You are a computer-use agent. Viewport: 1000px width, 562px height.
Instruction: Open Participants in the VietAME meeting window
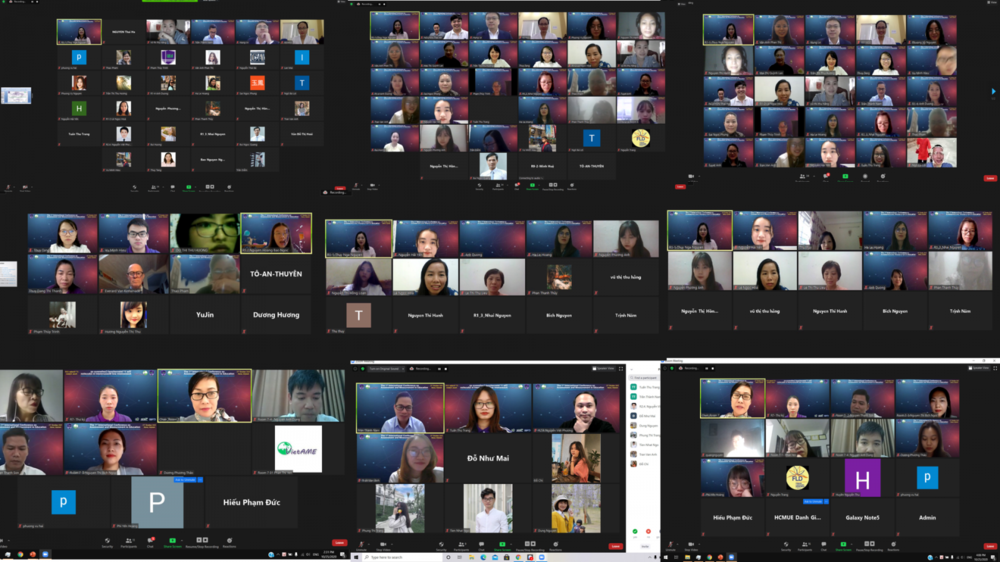(128, 544)
